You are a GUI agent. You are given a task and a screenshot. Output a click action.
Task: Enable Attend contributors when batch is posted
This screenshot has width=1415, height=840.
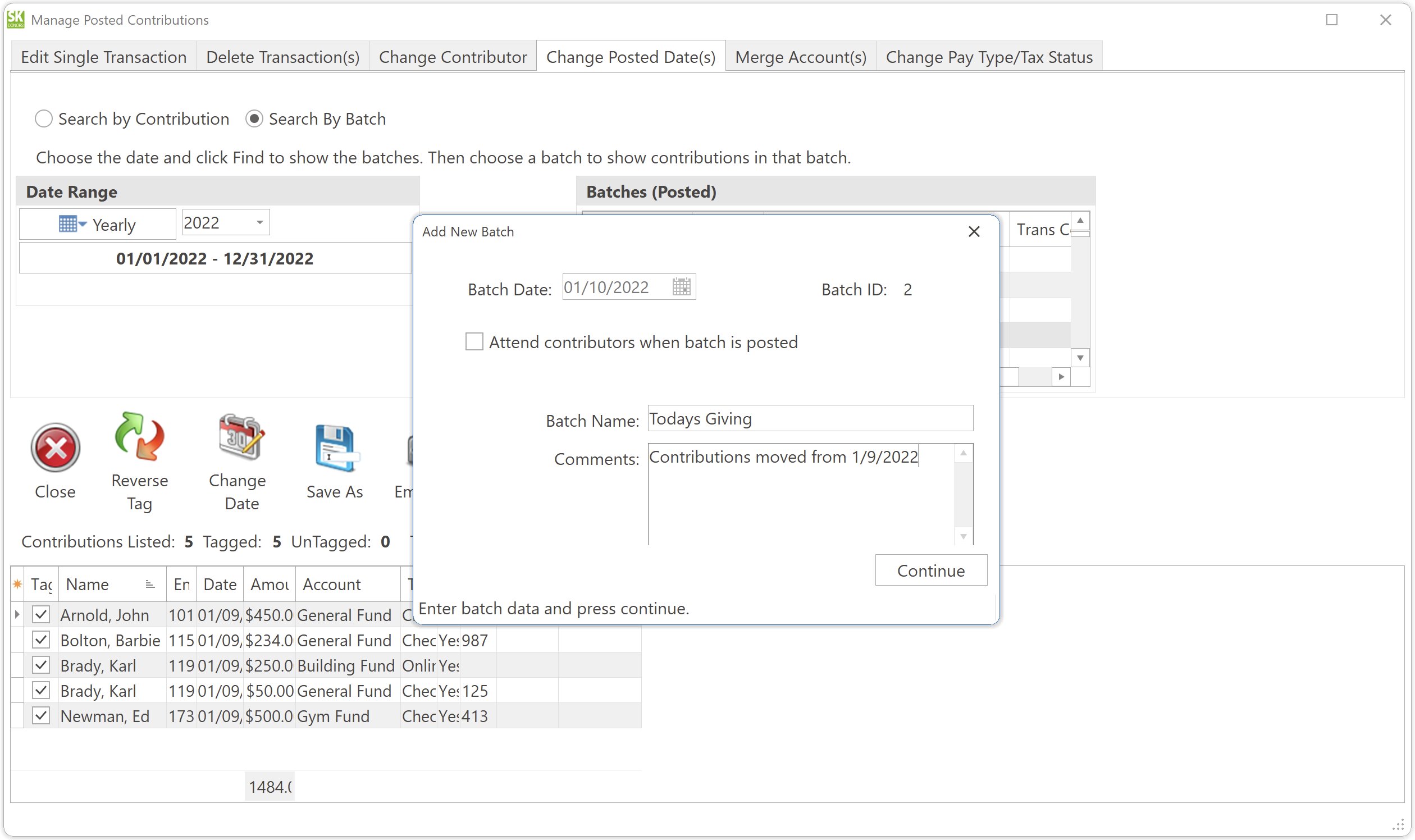click(474, 341)
